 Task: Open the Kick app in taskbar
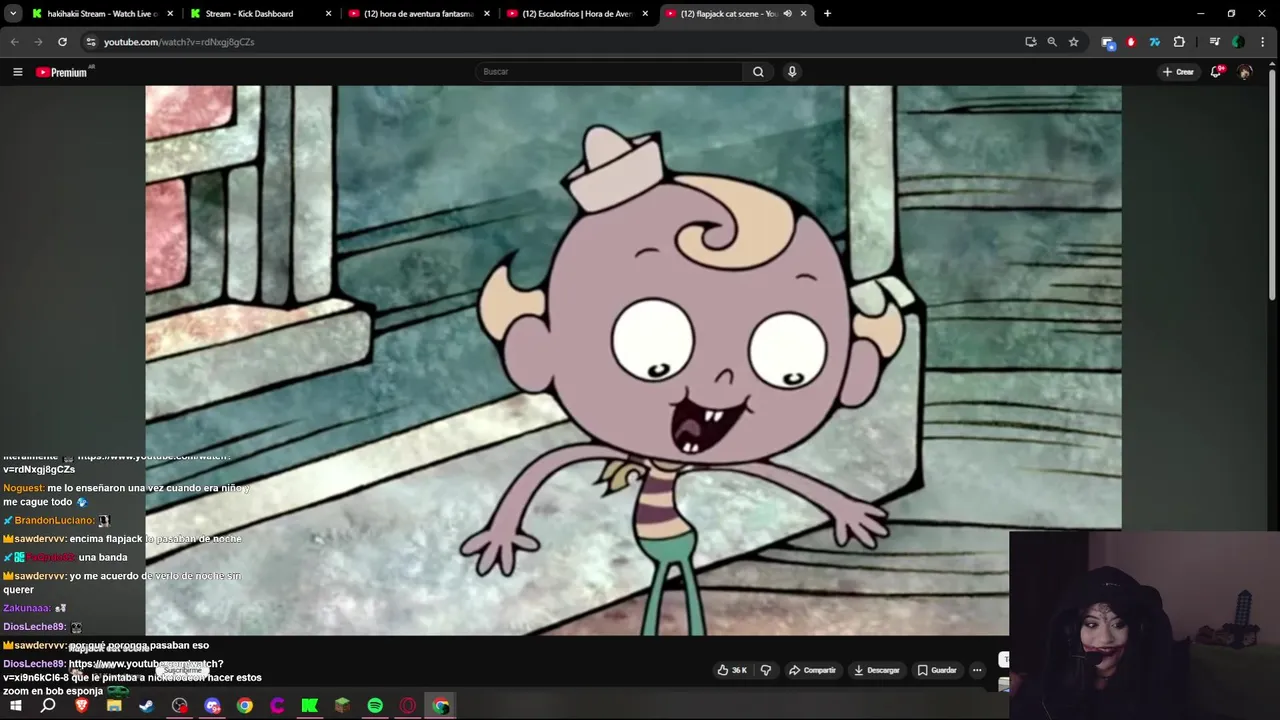[x=310, y=706]
